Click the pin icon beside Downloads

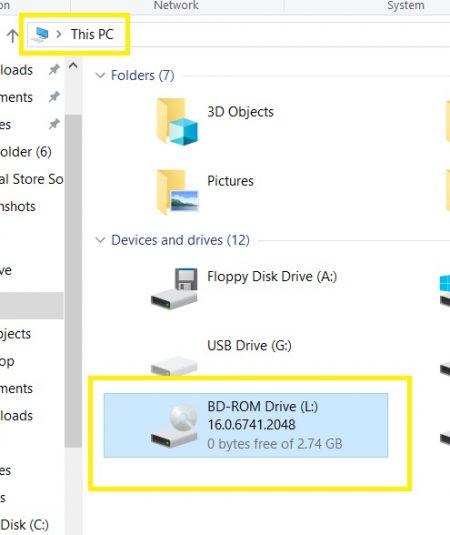54,70
